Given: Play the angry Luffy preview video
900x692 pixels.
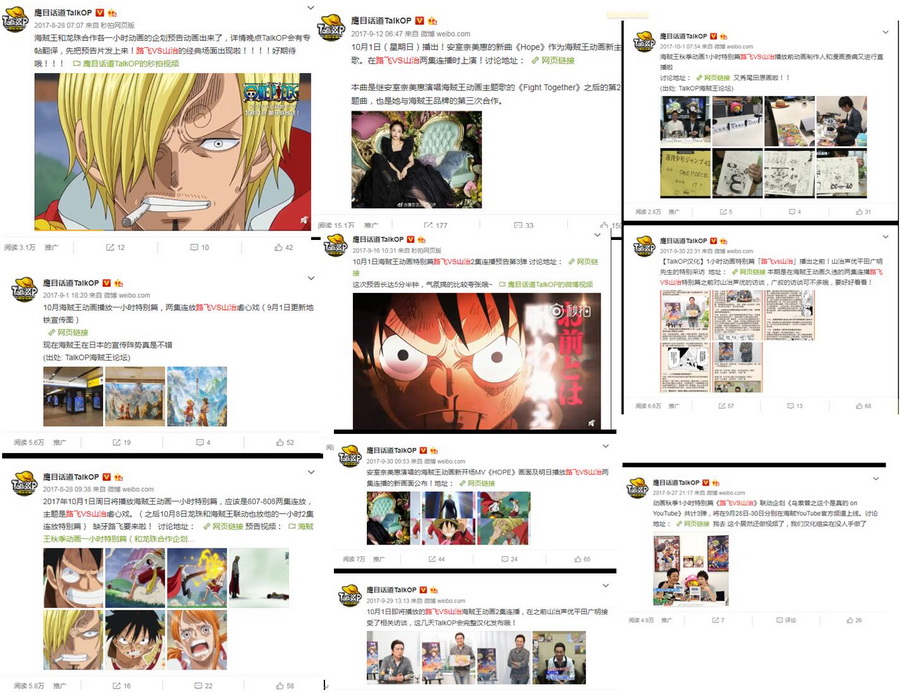Looking at the screenshot, I should (x=477, y=361).
